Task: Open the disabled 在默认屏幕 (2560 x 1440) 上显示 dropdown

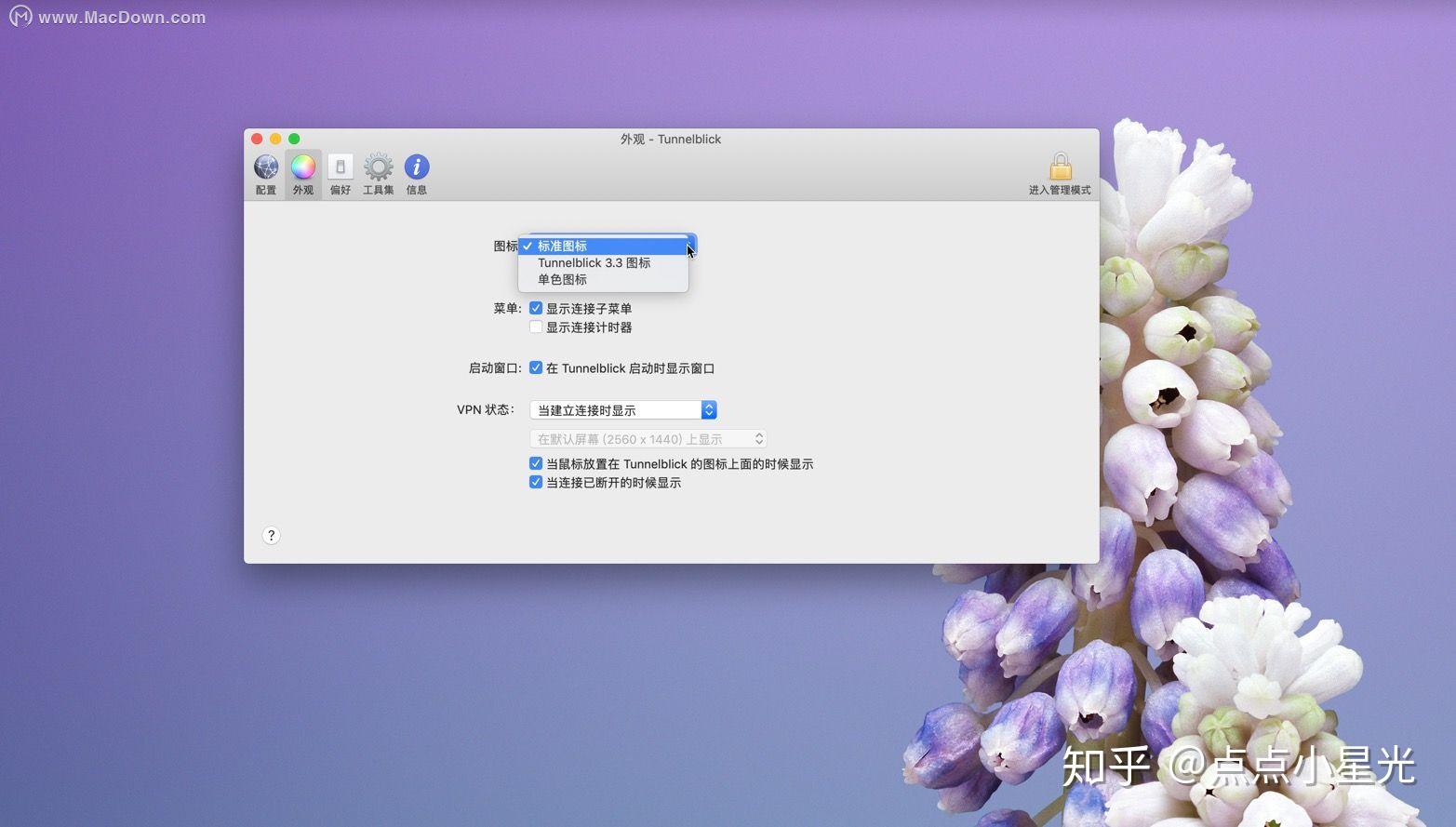Action: [648, 439]
